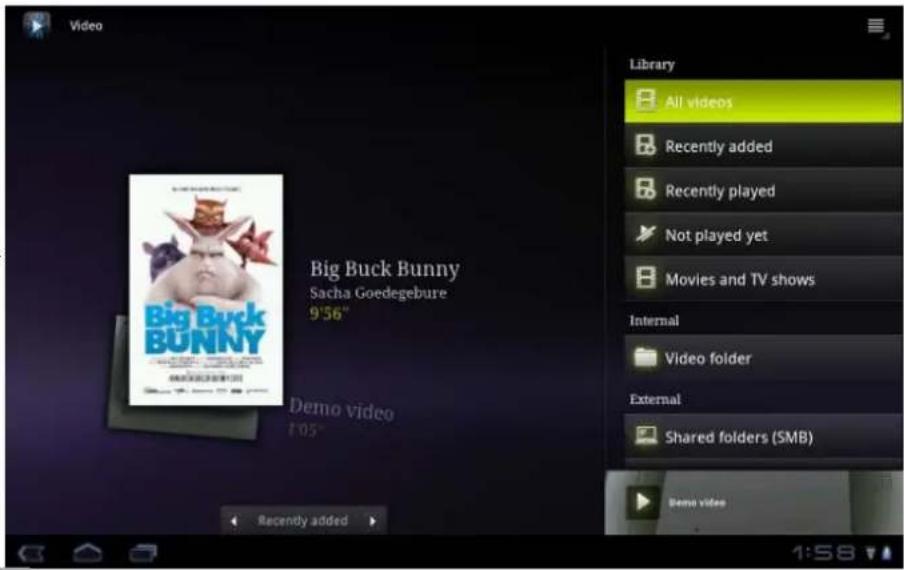Click the Recently added sort label at bottom
Viewport: 904px width, 570px height.
[x=303, y=520]
